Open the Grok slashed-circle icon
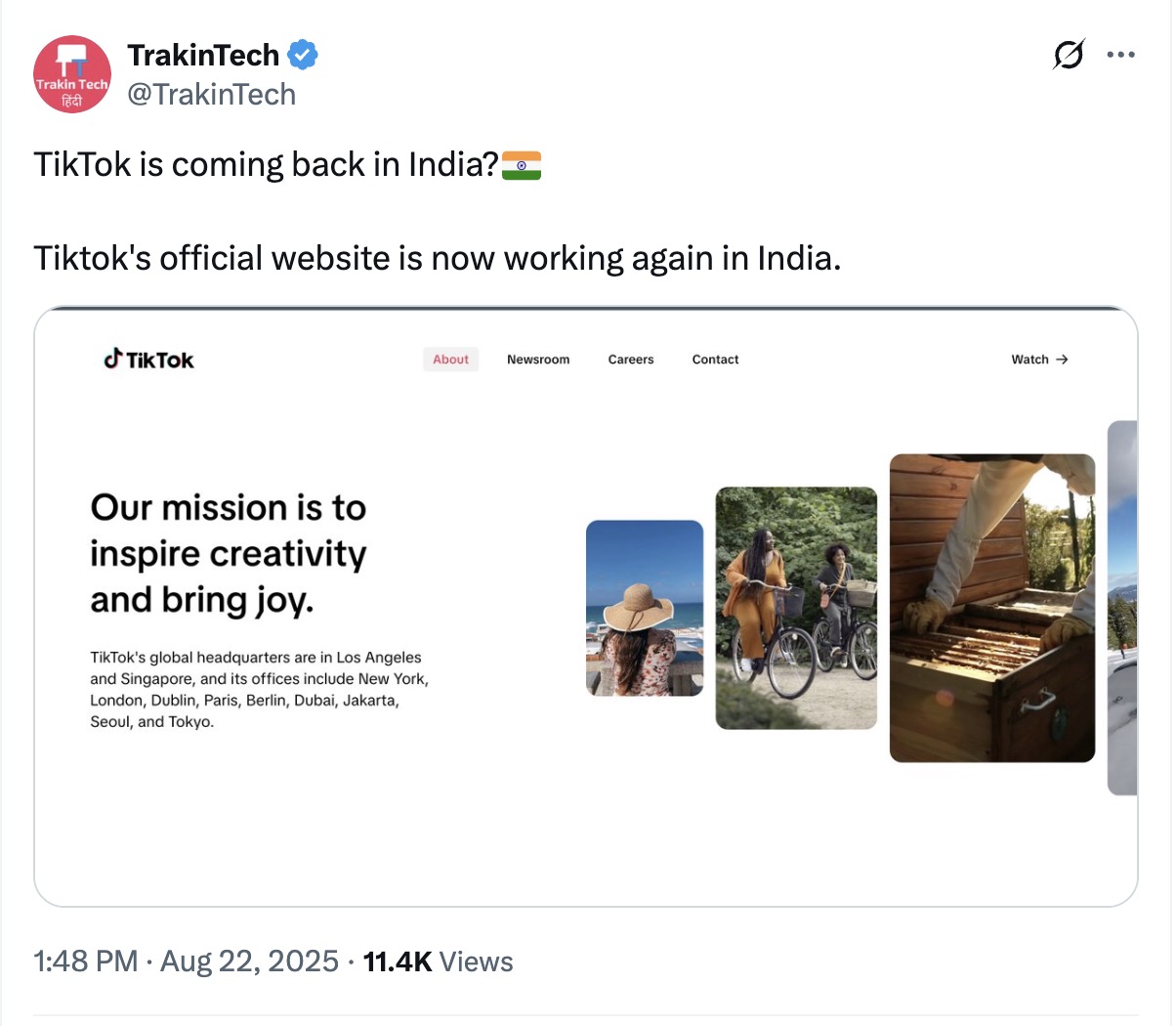 tap(1068, 55)
